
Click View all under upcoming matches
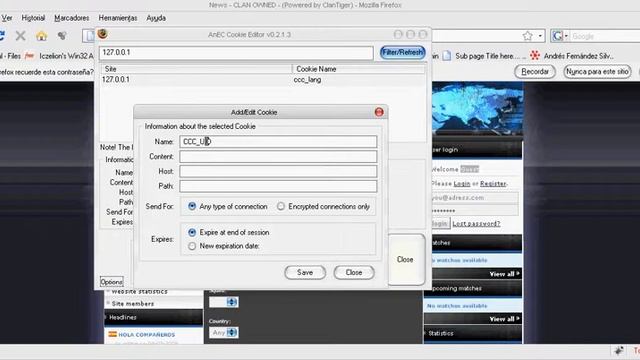click(x=504, y=319)
